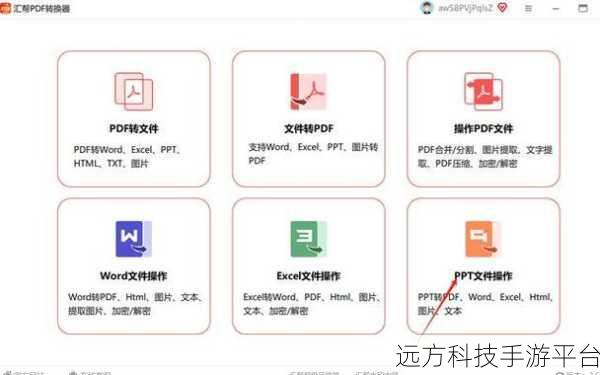Select the 文件转PDF title
Screen dimensions: 600x375
pos(308,129)
